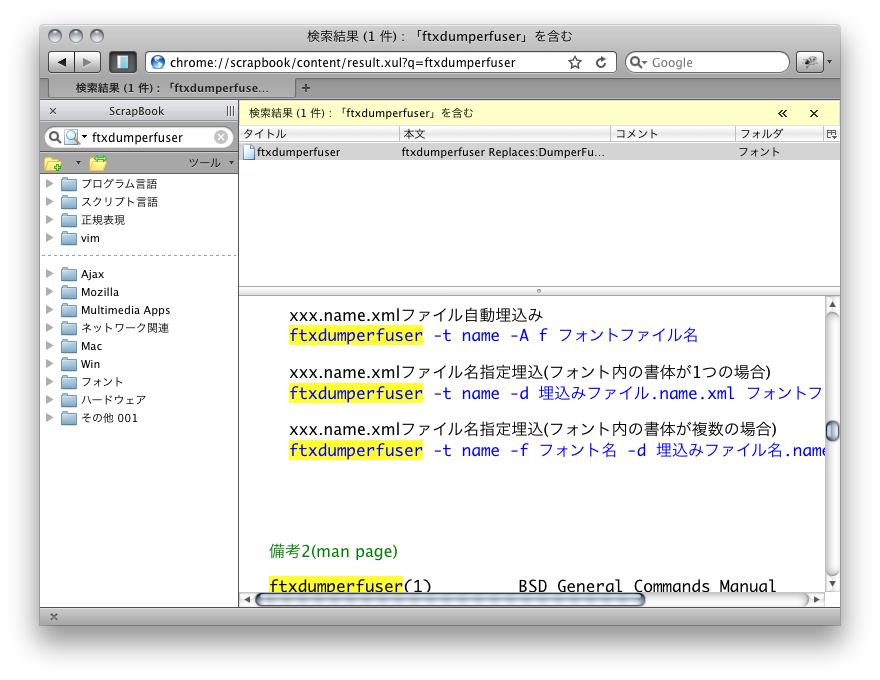Open the ツール dropdown menu
Viewport: 880px width, 680px height.
point(210,163)
